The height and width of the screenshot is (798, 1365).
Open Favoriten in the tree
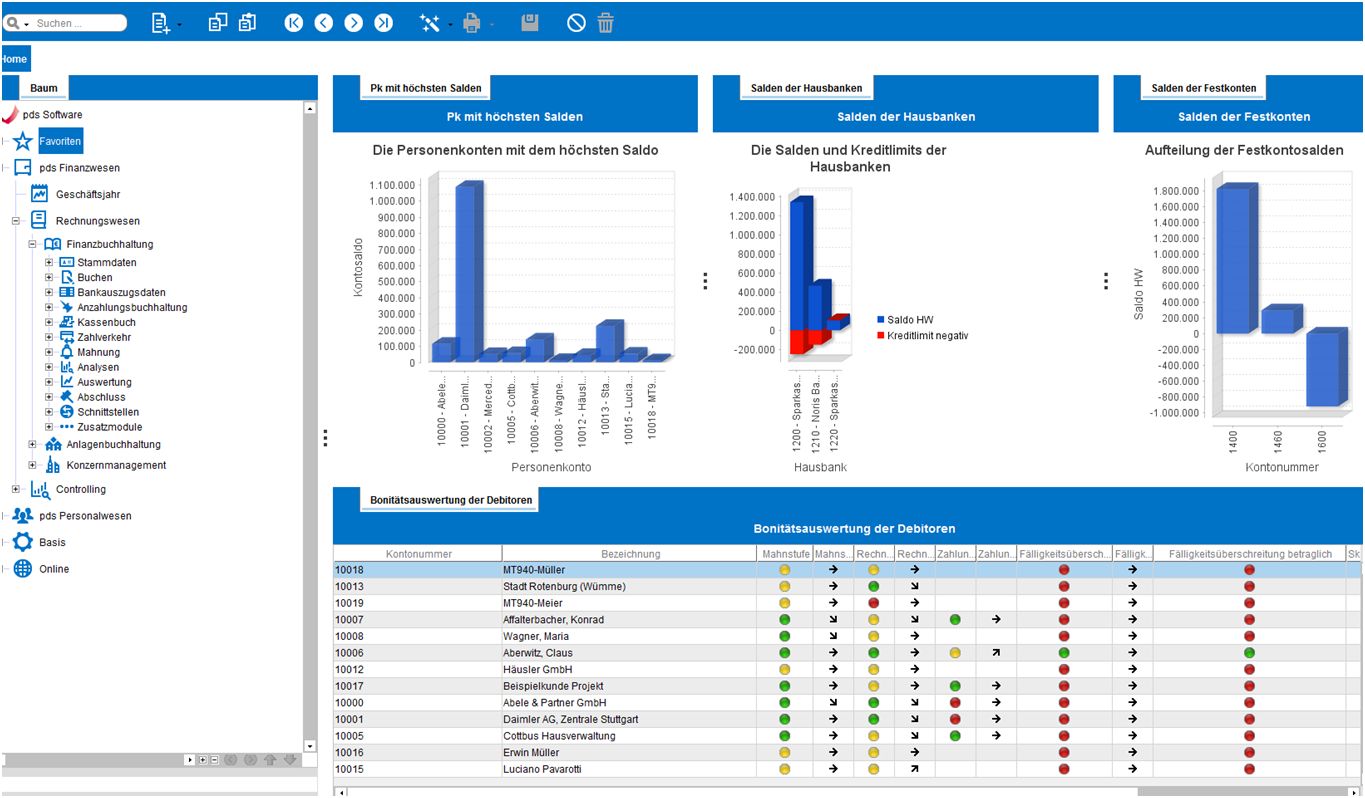pyautogui.click(x=59, y=142)
